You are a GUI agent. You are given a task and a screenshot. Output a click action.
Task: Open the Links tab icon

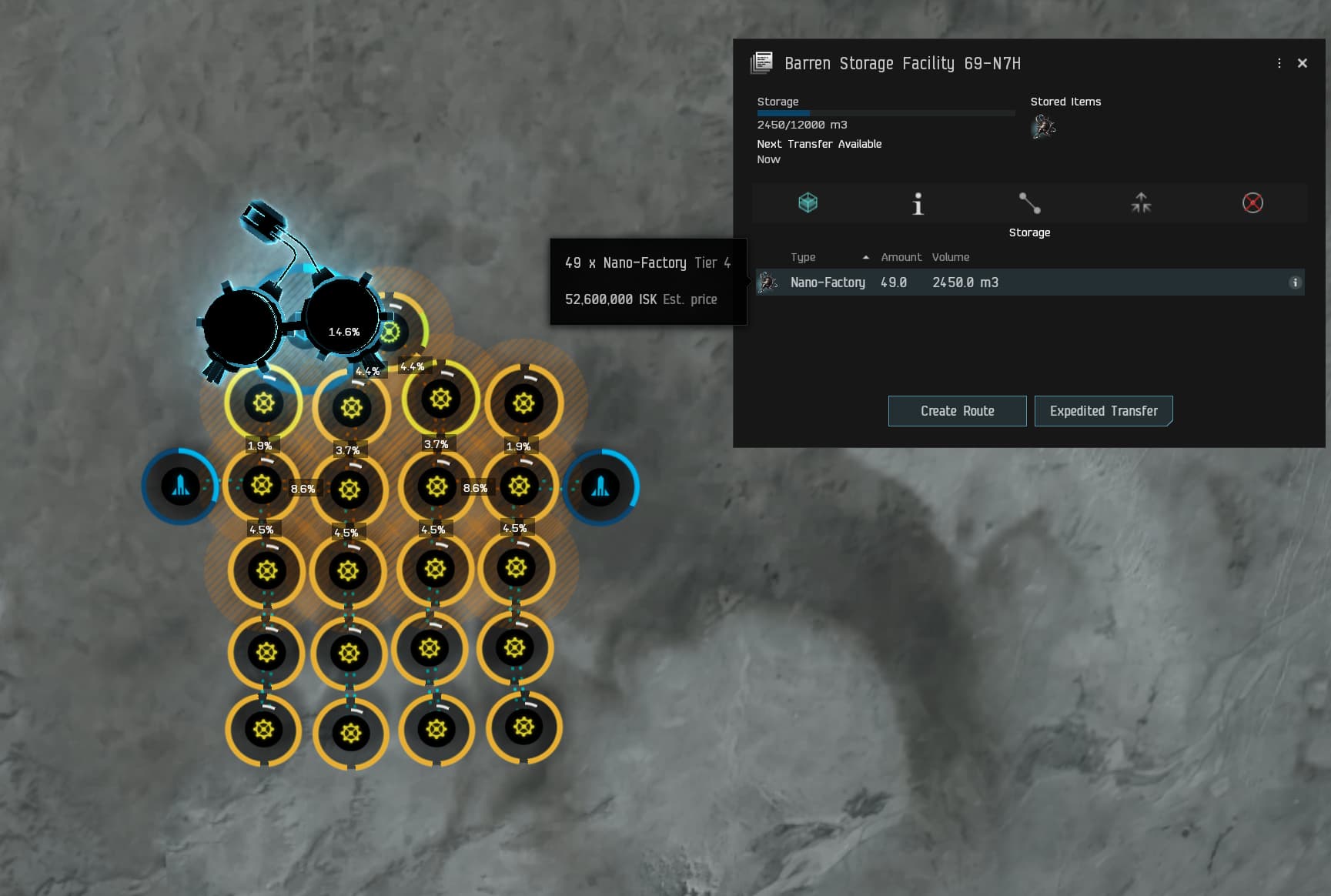point(1029,203)
